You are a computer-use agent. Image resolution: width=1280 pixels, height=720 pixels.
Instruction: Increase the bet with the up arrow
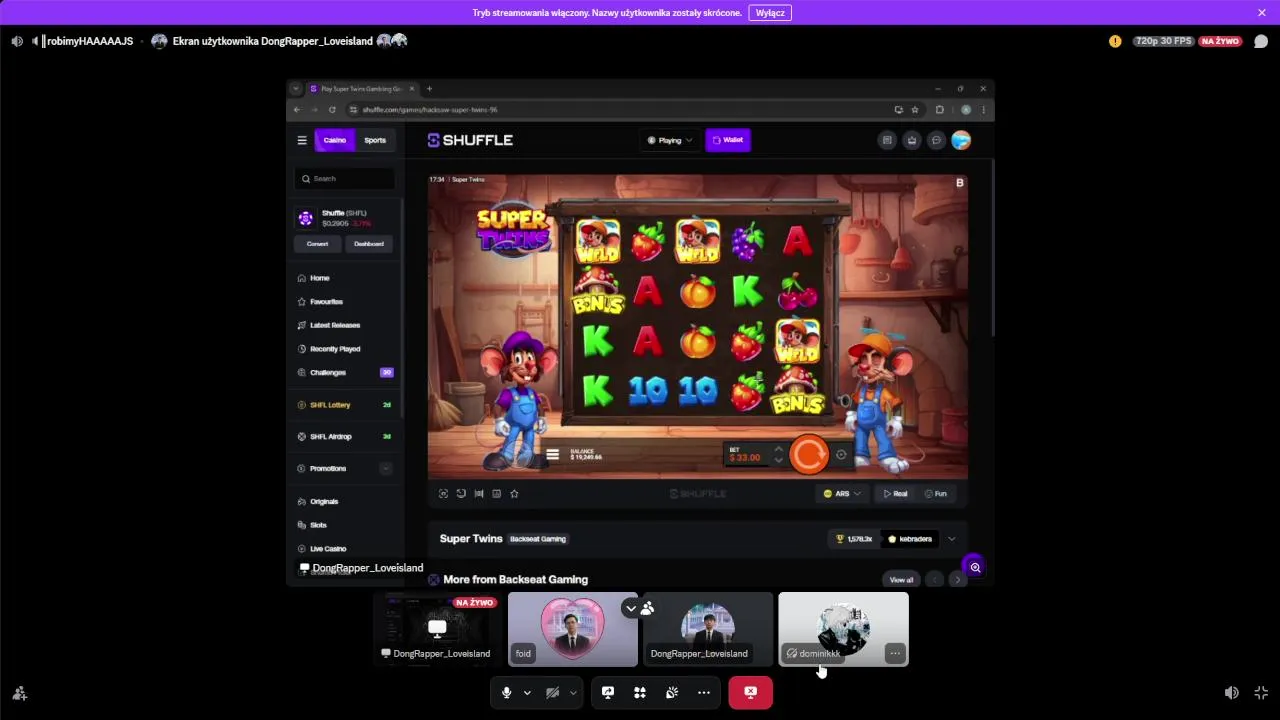(x=778, y=449)
